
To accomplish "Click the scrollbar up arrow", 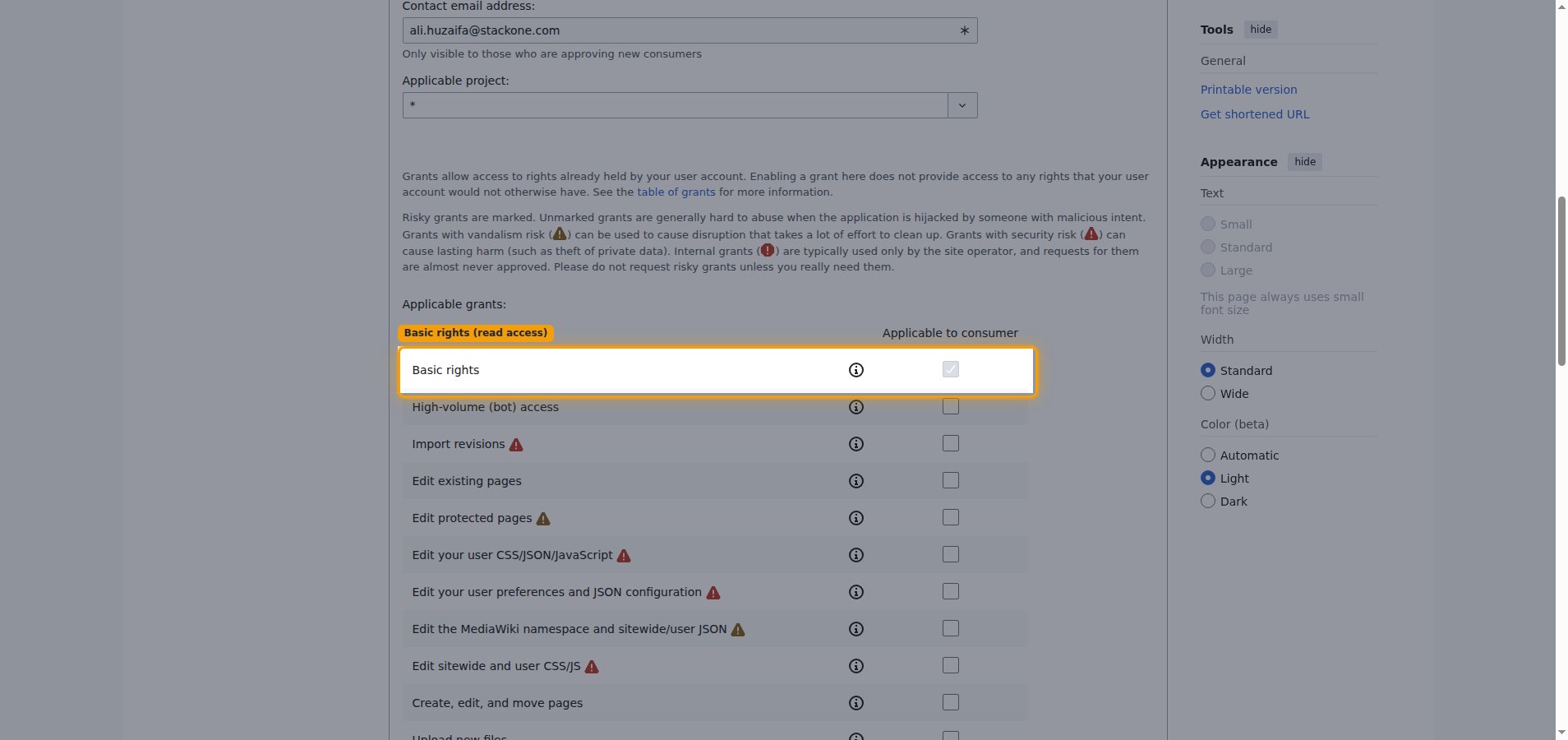I will pyautogui.click(x=1561, y=7).
